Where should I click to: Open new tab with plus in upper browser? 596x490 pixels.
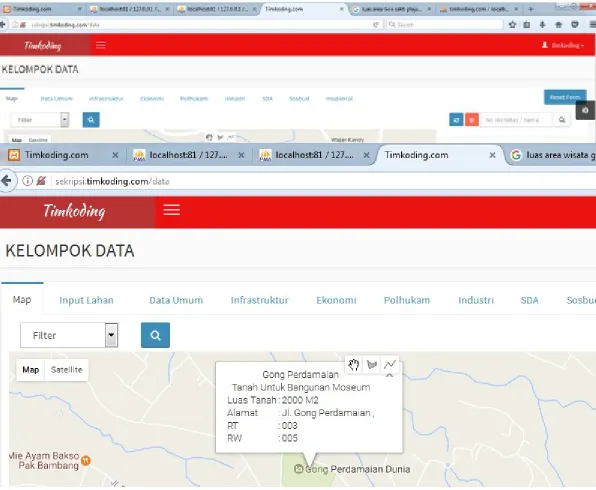[531, 9]
